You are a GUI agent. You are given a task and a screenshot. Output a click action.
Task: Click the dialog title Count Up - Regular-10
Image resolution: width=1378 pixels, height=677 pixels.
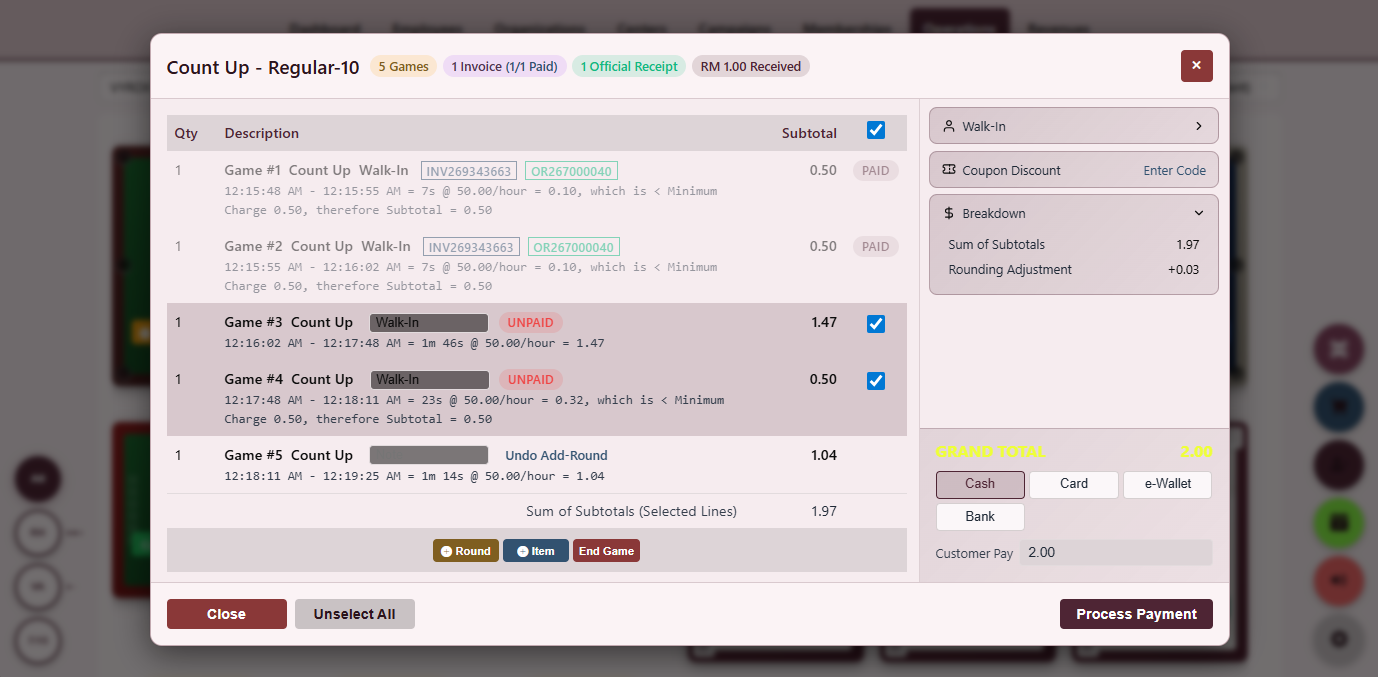pyautogui.click(x=263, y=67)
